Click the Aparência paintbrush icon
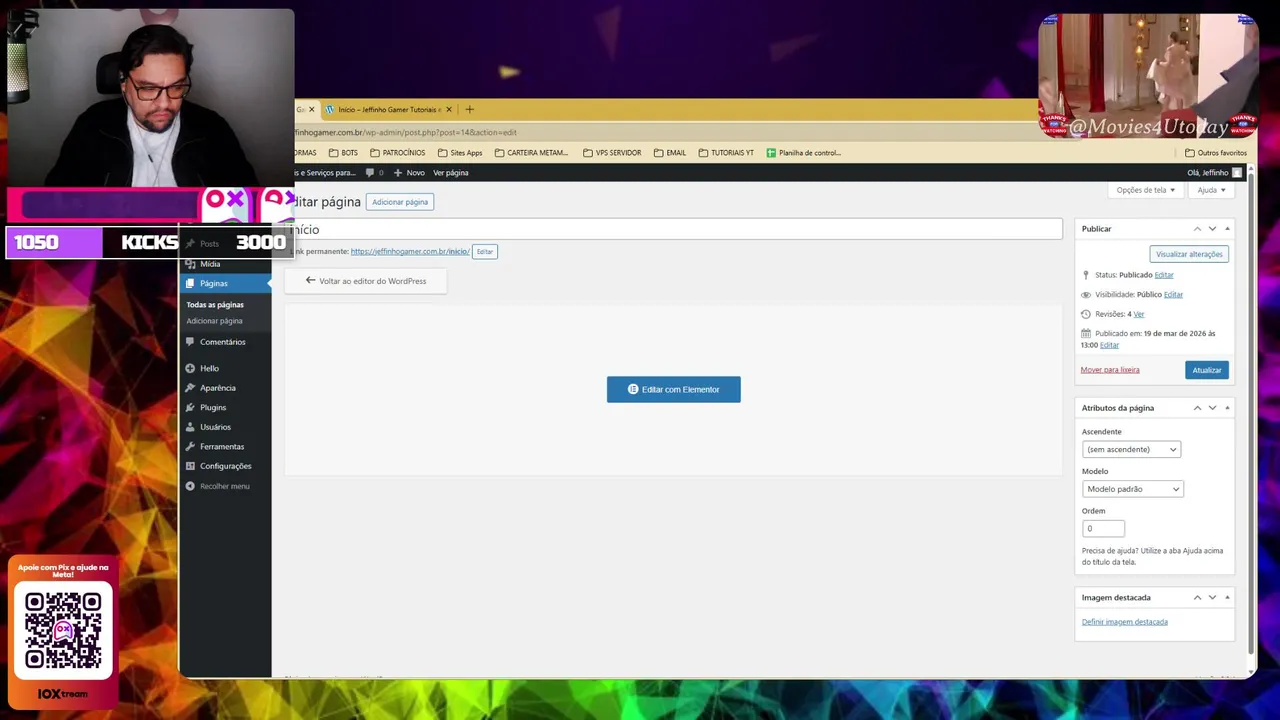Screen dimensions: 1280x720 190,388
